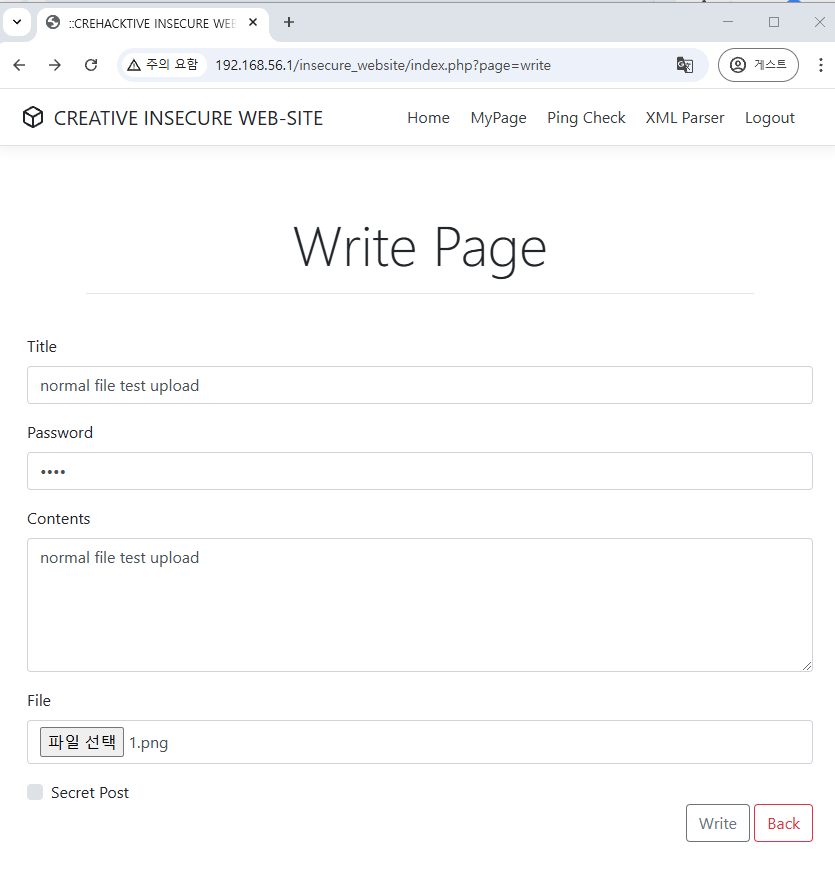Image resolution: width=835 pixels, height=870 pixels.
Task: Go forward using the browser forward arrow
Action: pos(54,65)
